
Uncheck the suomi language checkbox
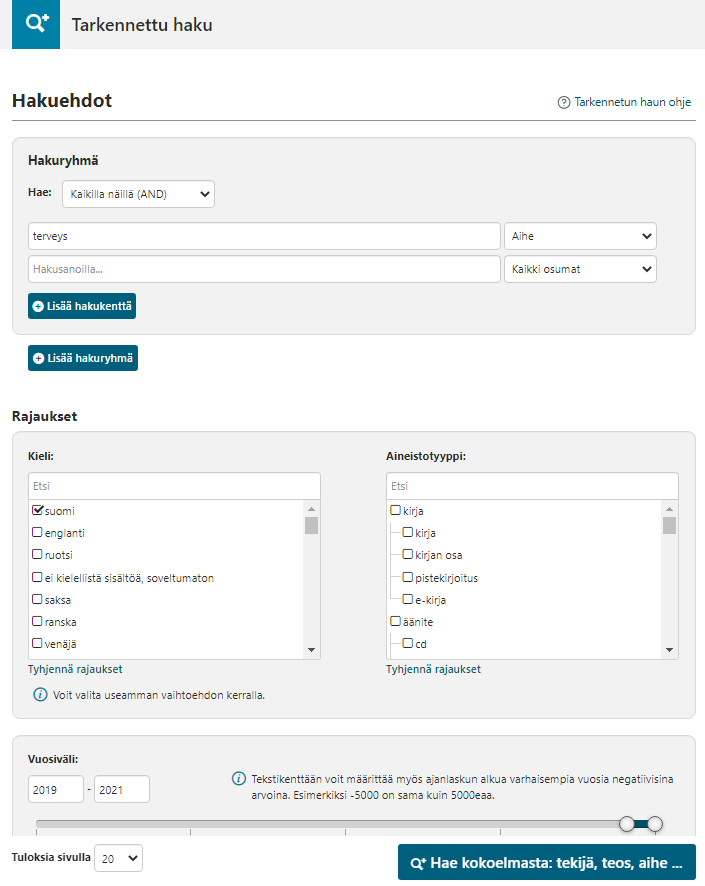point(37,511)
